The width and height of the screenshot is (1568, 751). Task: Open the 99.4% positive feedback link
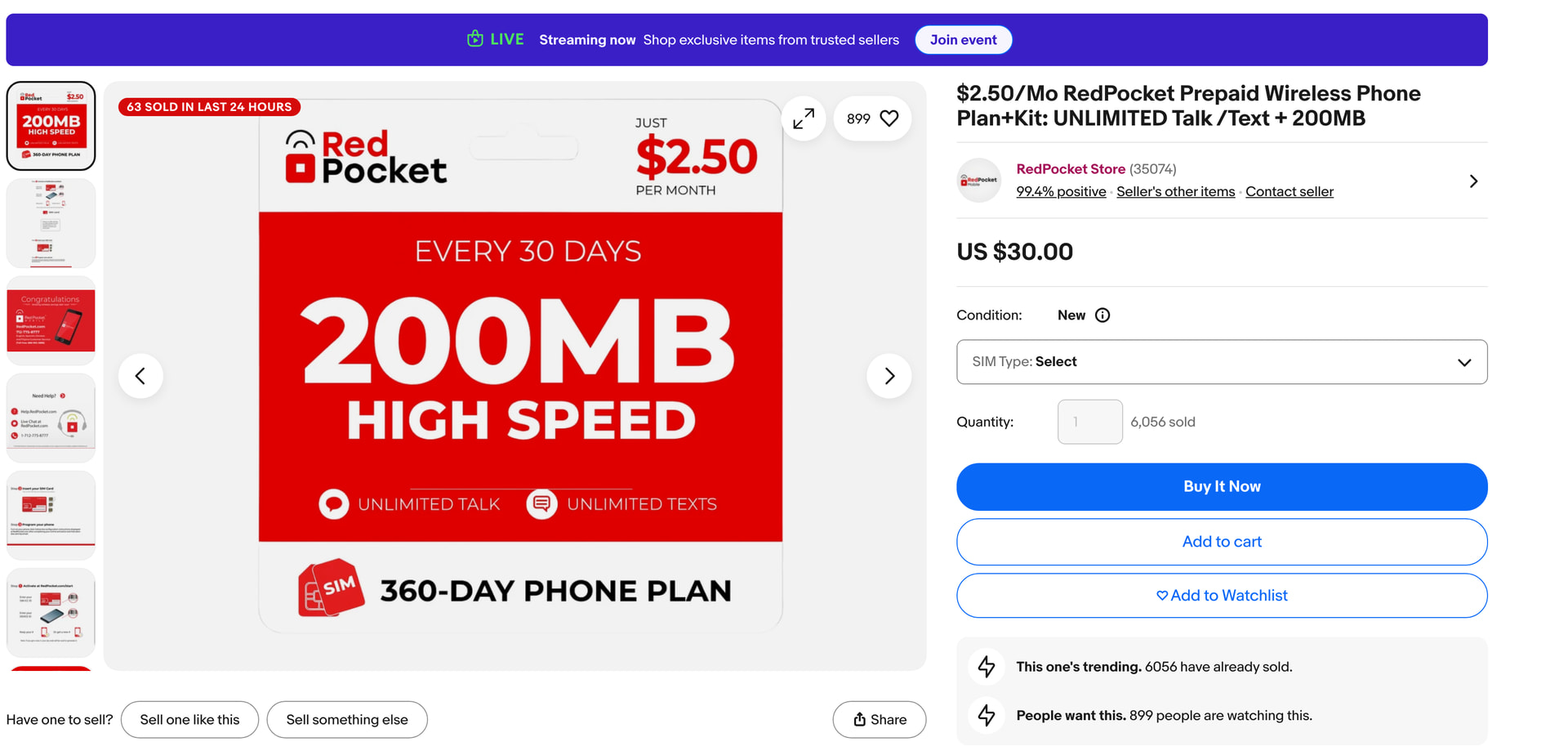[1061, 192]
